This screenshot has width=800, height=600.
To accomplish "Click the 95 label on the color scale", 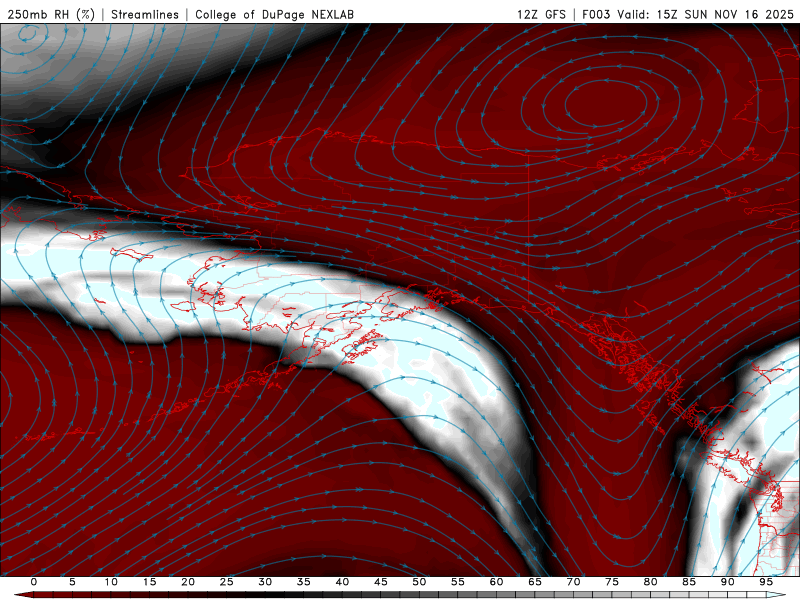I will (766, 582).
